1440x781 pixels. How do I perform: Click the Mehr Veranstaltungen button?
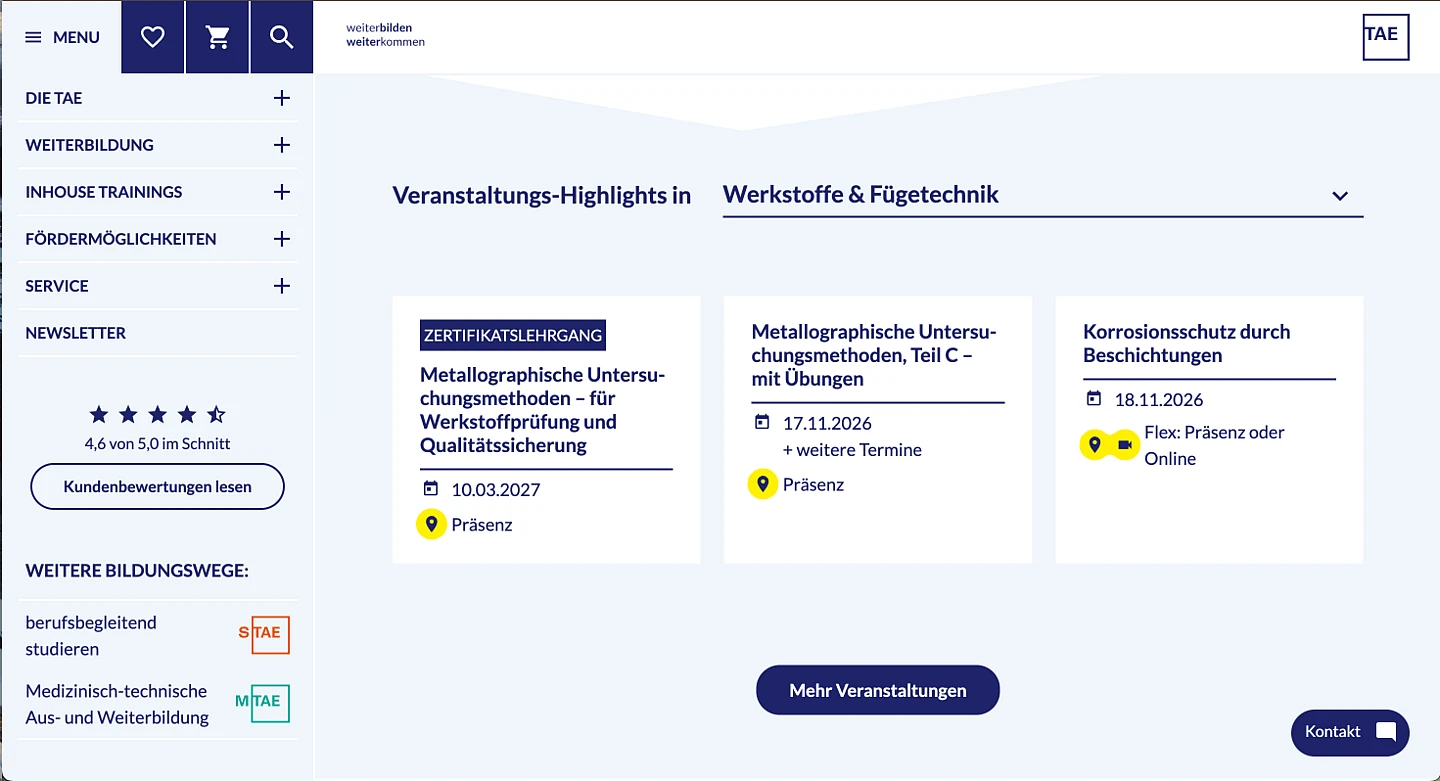pyautogui.click(x=878, y=690)
